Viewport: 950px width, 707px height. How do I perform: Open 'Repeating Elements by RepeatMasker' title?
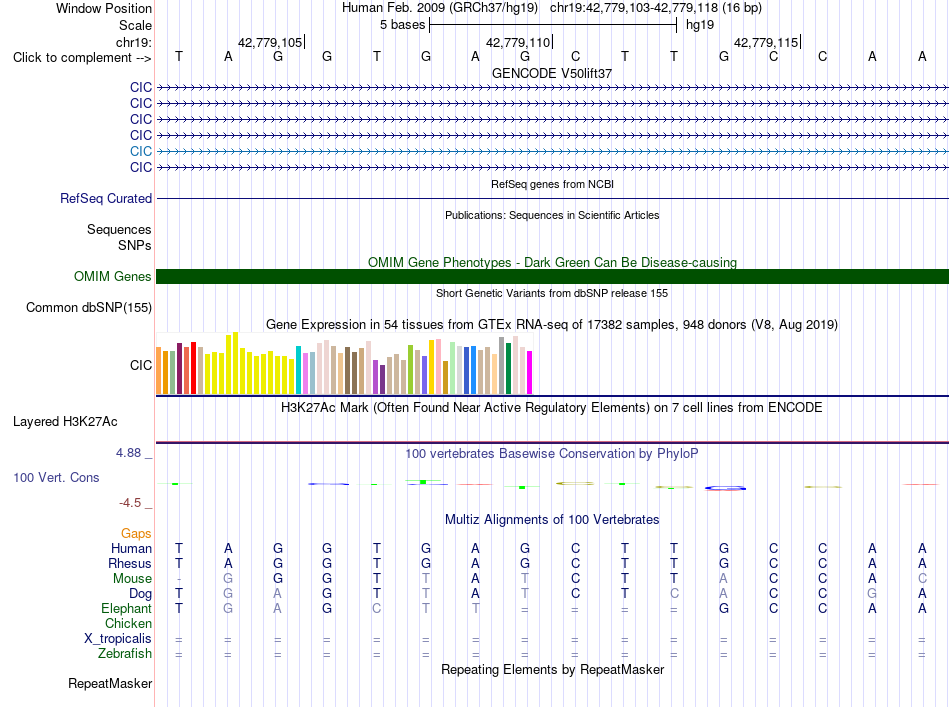tap(552, 670)
